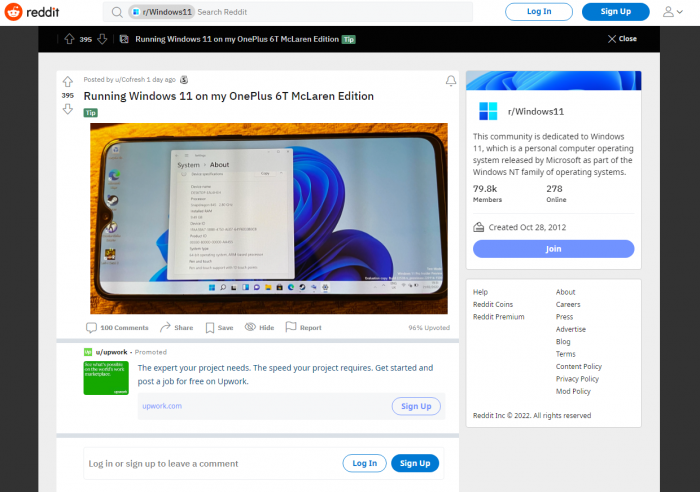Open the 100 Comments section

[117, 328]
